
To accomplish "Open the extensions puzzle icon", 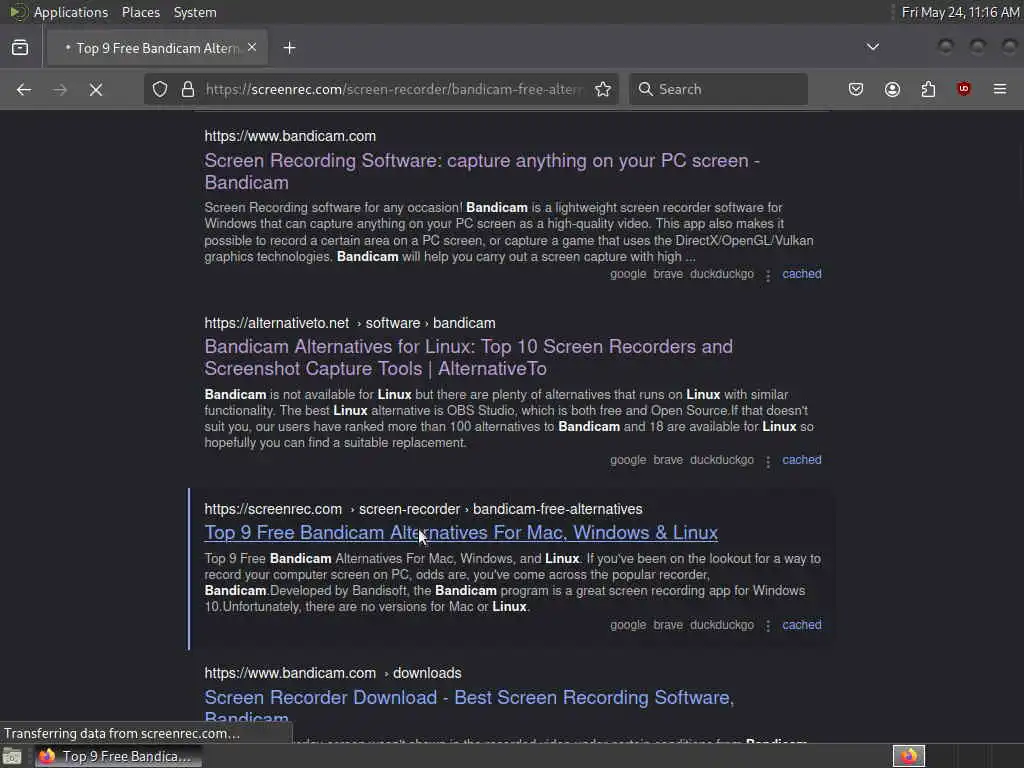I will click(x=928, y=89).
